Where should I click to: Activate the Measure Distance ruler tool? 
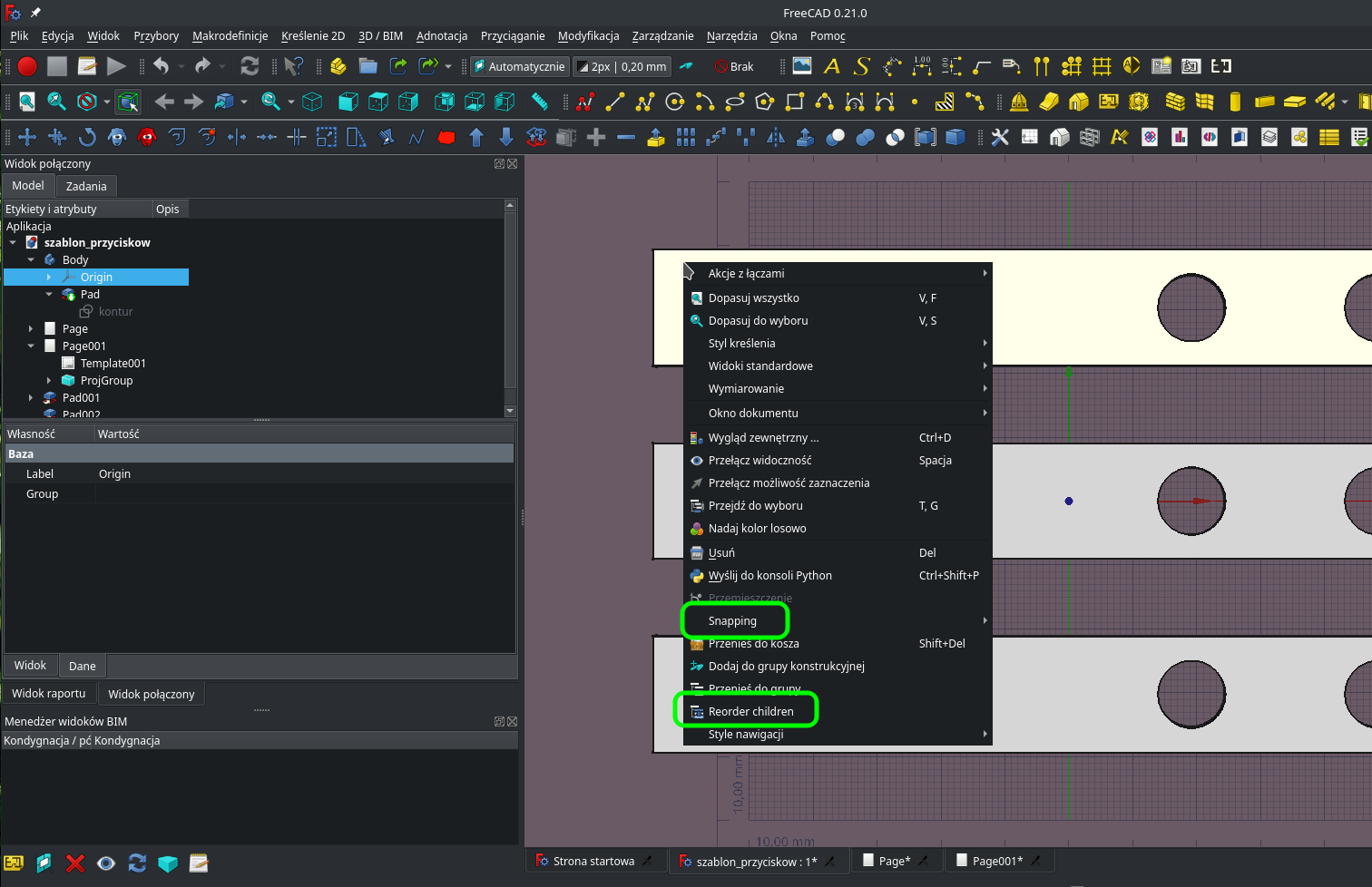[541, 102]
